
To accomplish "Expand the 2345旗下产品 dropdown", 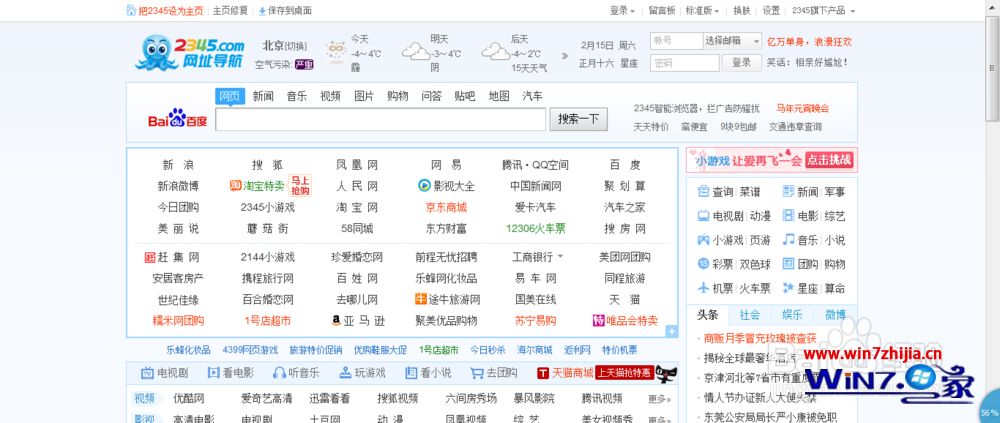I will [x=824, y=11].
